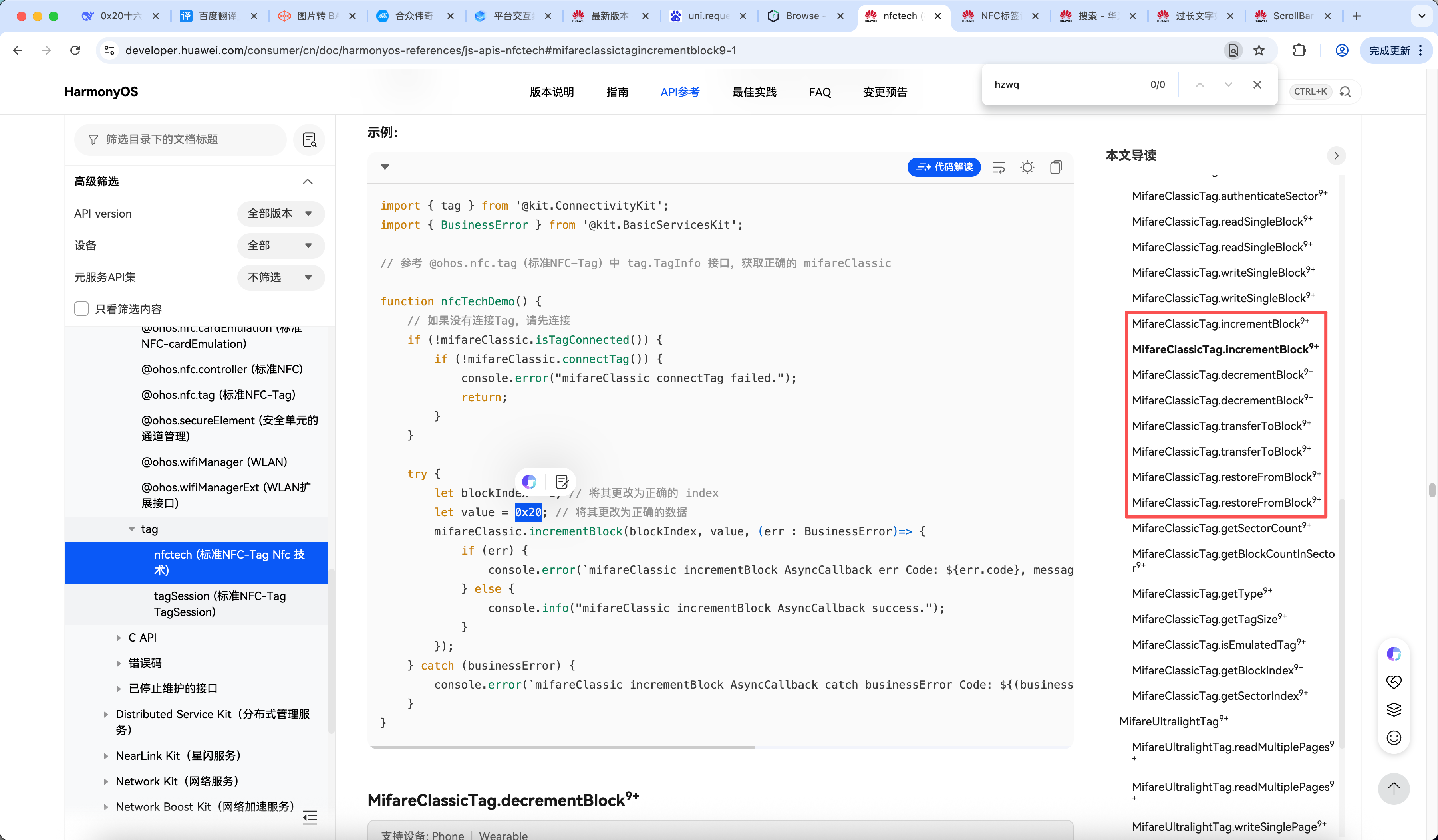Switch to the NFC标签 browser tab
This screenshot has height=840, width=1438.
click(999, 16)
